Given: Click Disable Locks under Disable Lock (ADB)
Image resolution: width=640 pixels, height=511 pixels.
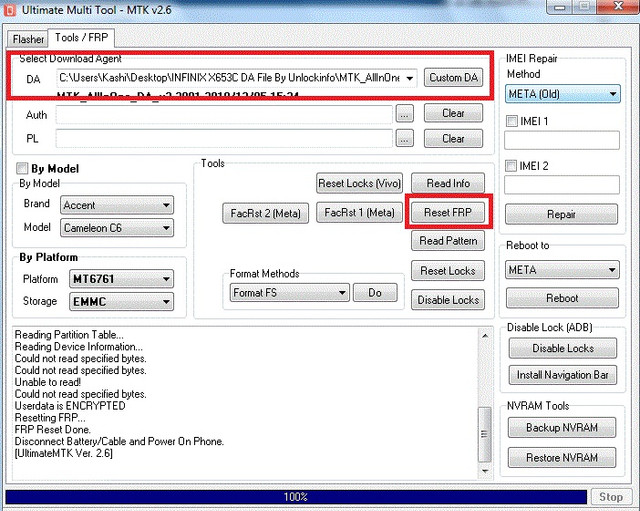Looking at the screenshot, I should [x=562, y=348].
